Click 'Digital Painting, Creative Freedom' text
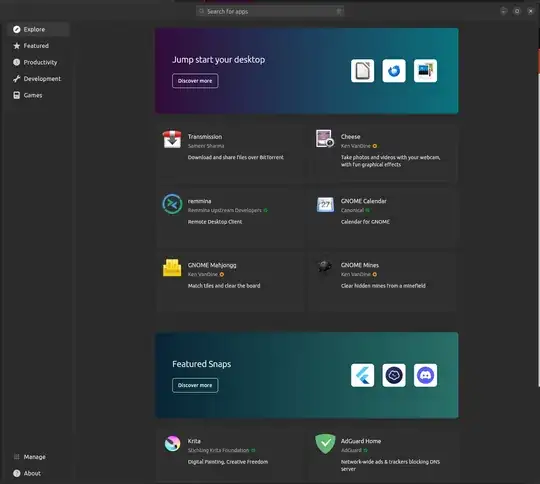The width and height of the screenshot is (540, 484). point(228,462)
